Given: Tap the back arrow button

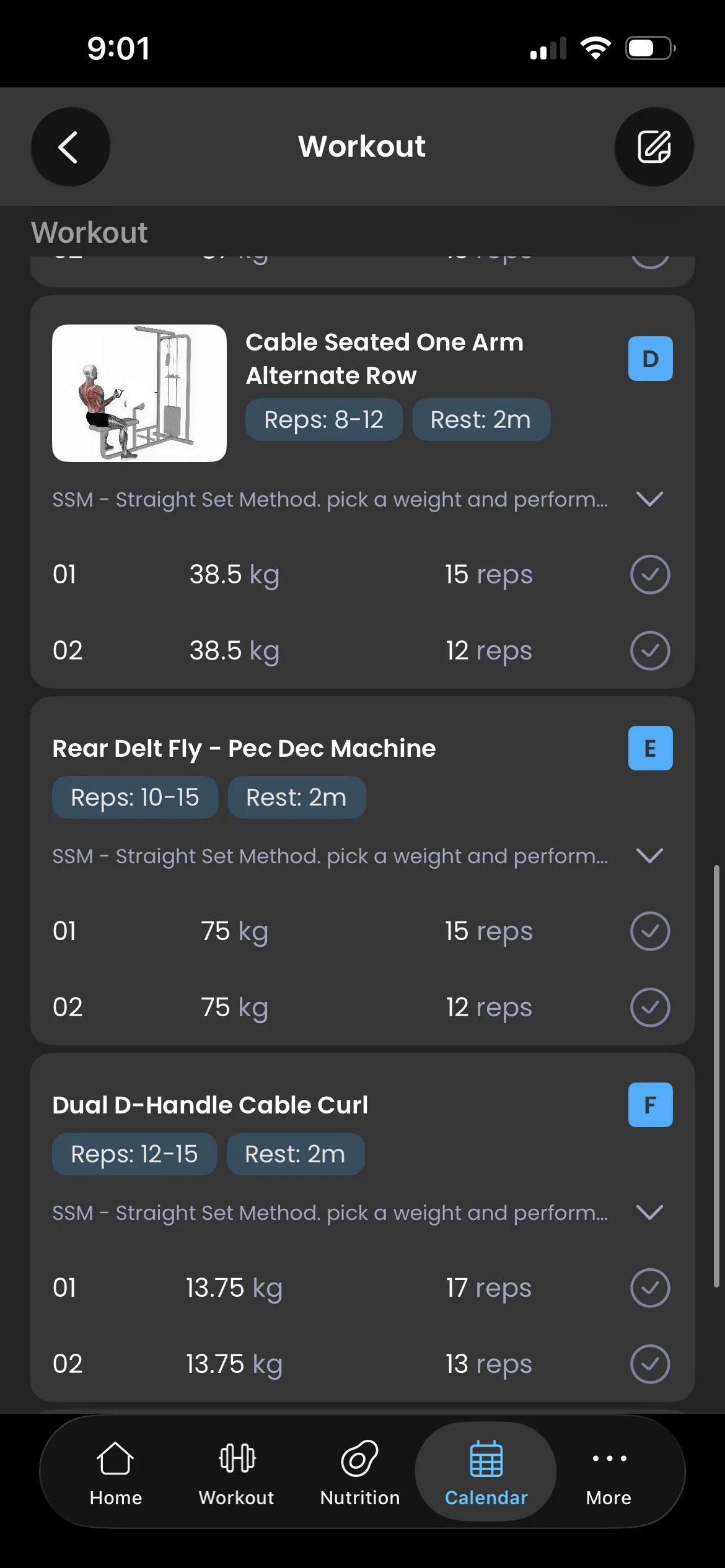Looking at the screenshot, I should click(71, 147).
